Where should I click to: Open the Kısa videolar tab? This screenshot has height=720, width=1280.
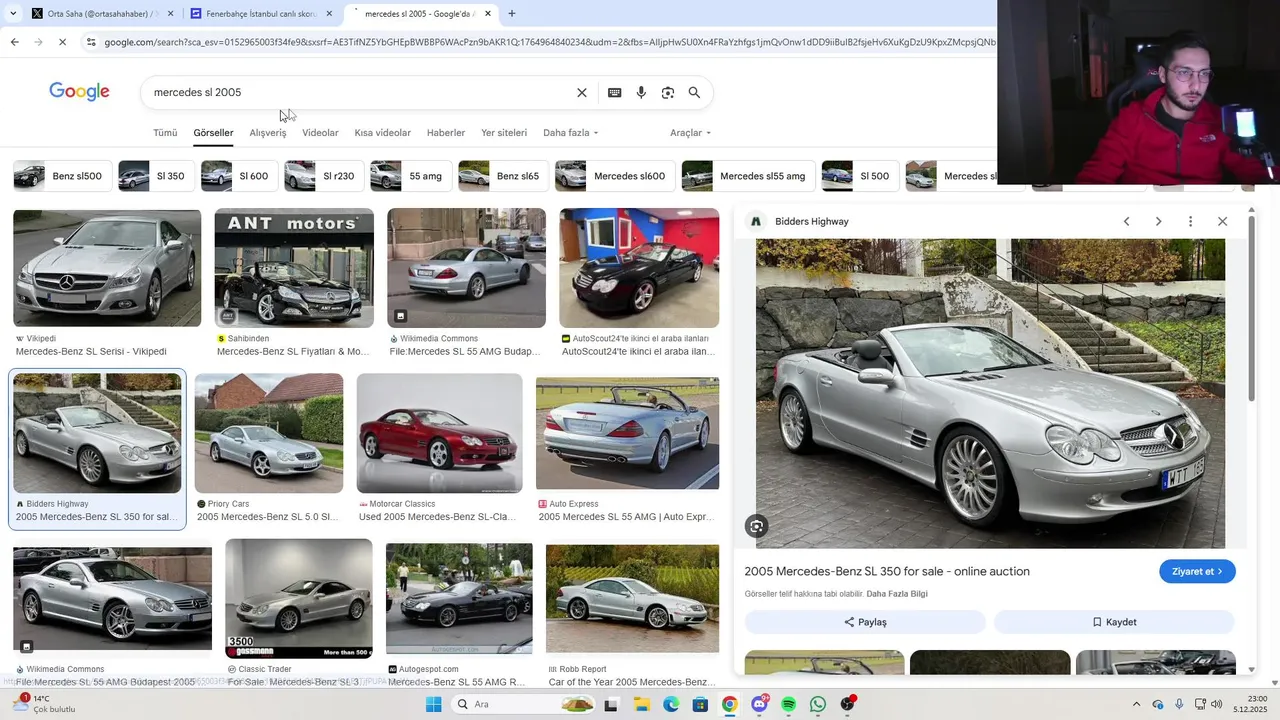(x=382, y=132)
